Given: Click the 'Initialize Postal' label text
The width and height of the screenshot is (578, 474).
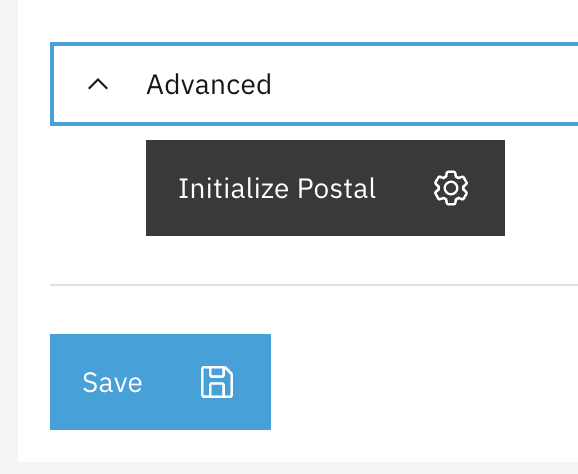Looking at the screenshot, I should coord(277,188).
